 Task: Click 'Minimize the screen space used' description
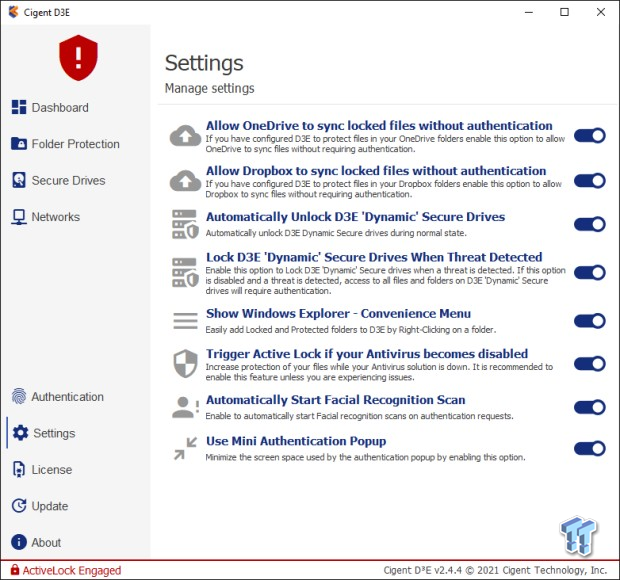pyautogui.click(x=365, y=457)
